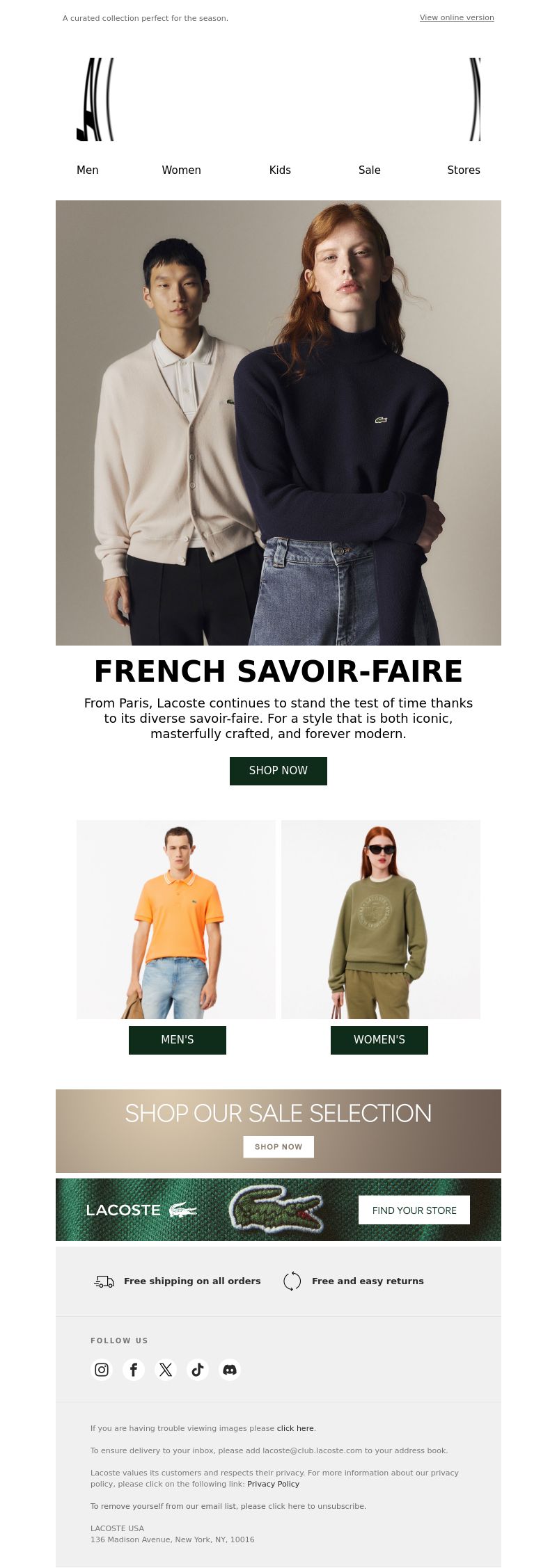Open the Women navigation item
Image resolution: width=557 pixels, height=1568 pixels.
point(182,170)
